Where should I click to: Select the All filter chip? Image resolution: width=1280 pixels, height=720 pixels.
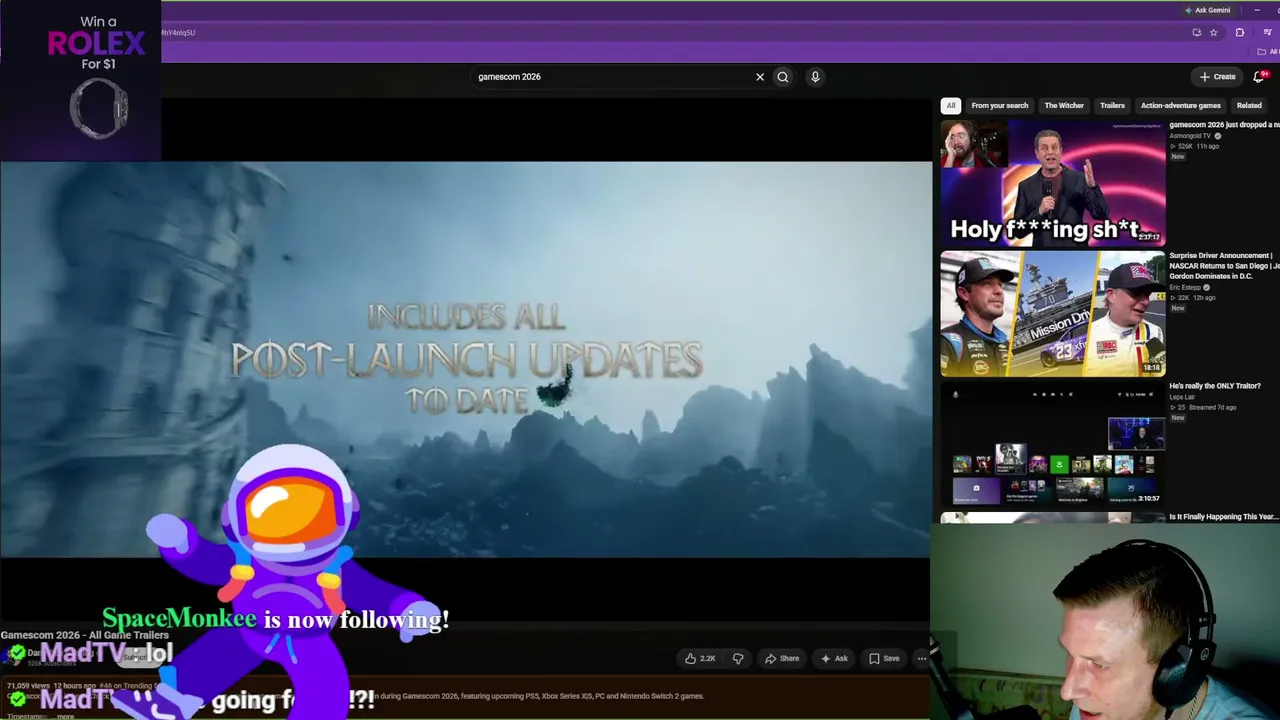(x=951, y=105)
